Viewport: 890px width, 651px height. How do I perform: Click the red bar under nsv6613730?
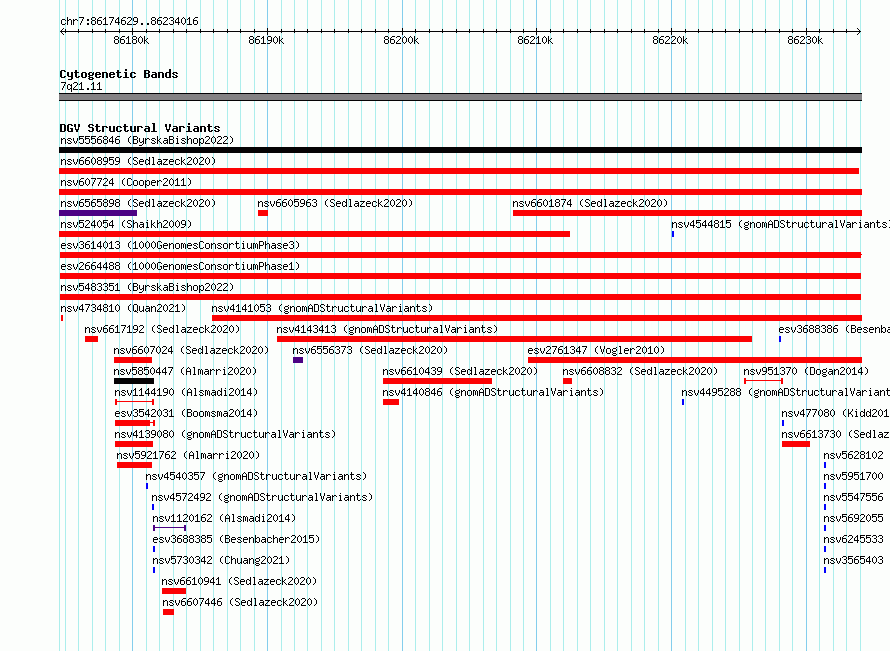pos(796,444)
